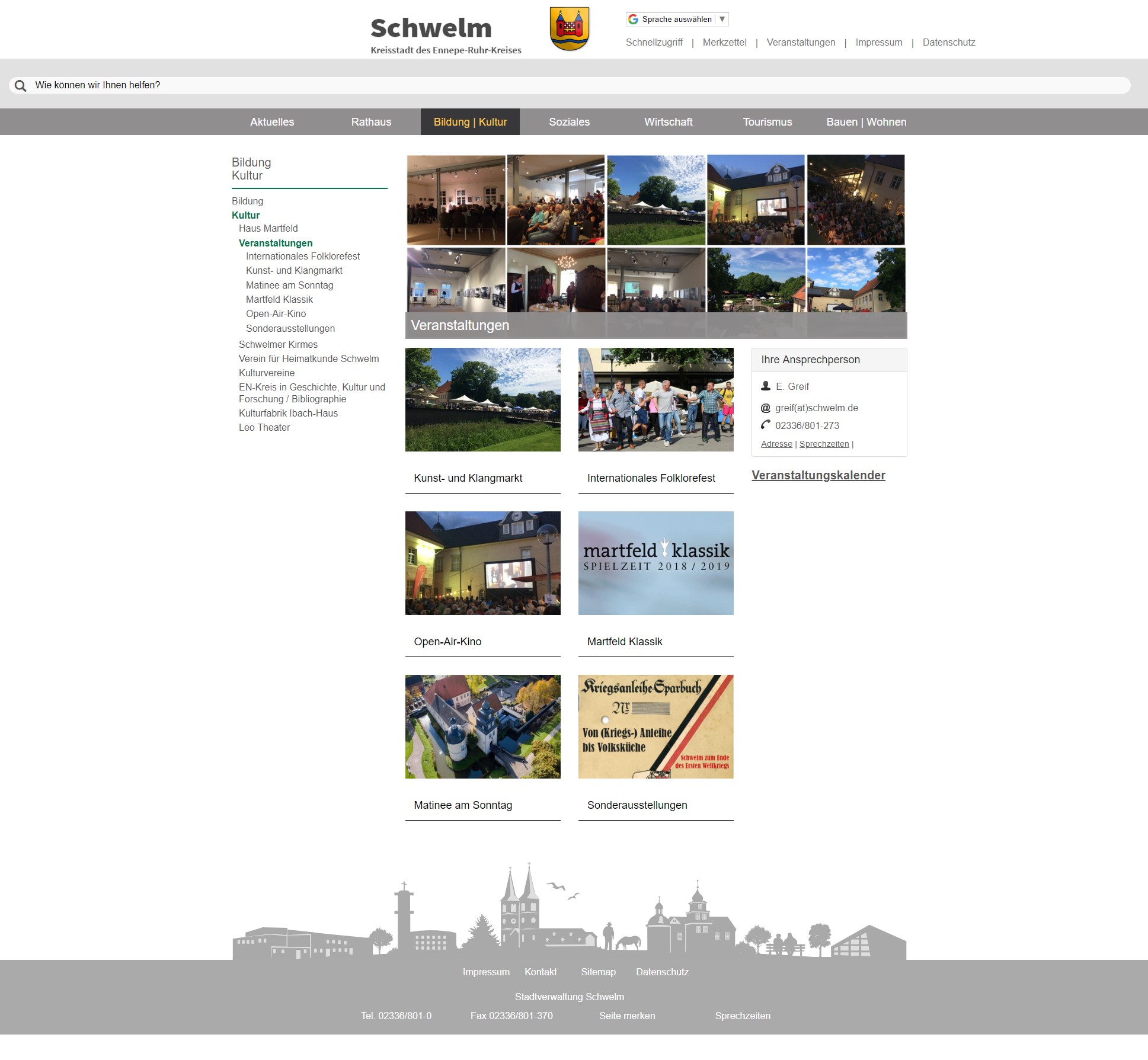
Task: Click the Schwelm Kreisstadt logo
Action: [446, 34]
